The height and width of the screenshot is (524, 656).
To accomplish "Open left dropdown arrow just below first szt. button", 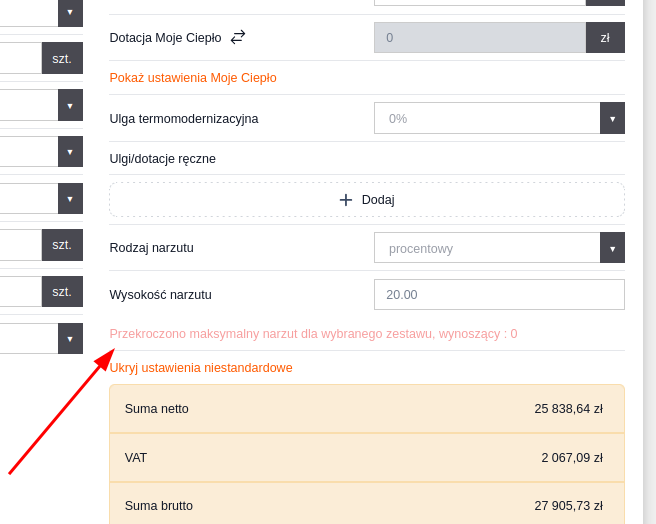I will pyautogui.click(x=70, y=105).
